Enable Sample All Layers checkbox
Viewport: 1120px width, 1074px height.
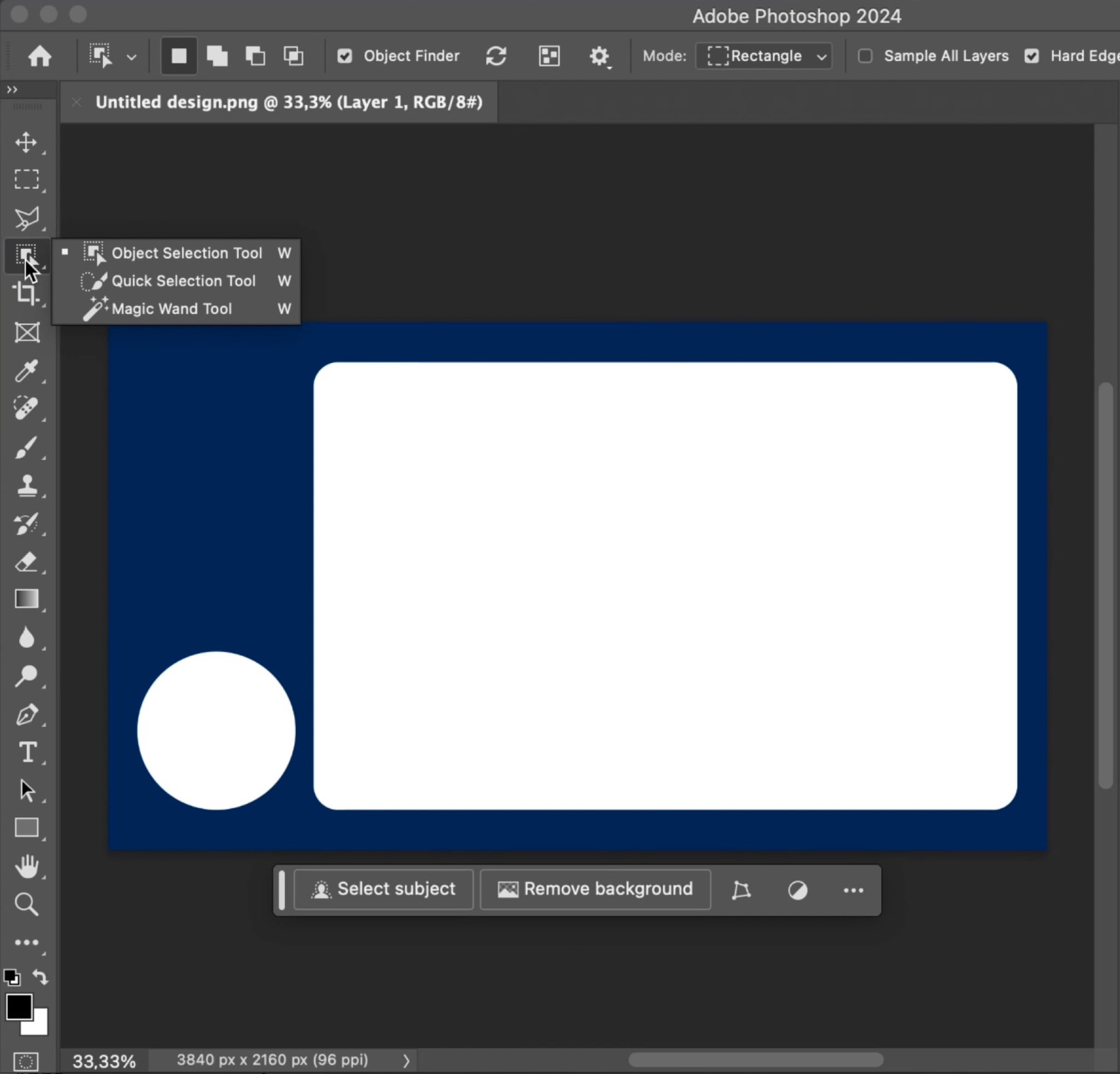(865, 56)
